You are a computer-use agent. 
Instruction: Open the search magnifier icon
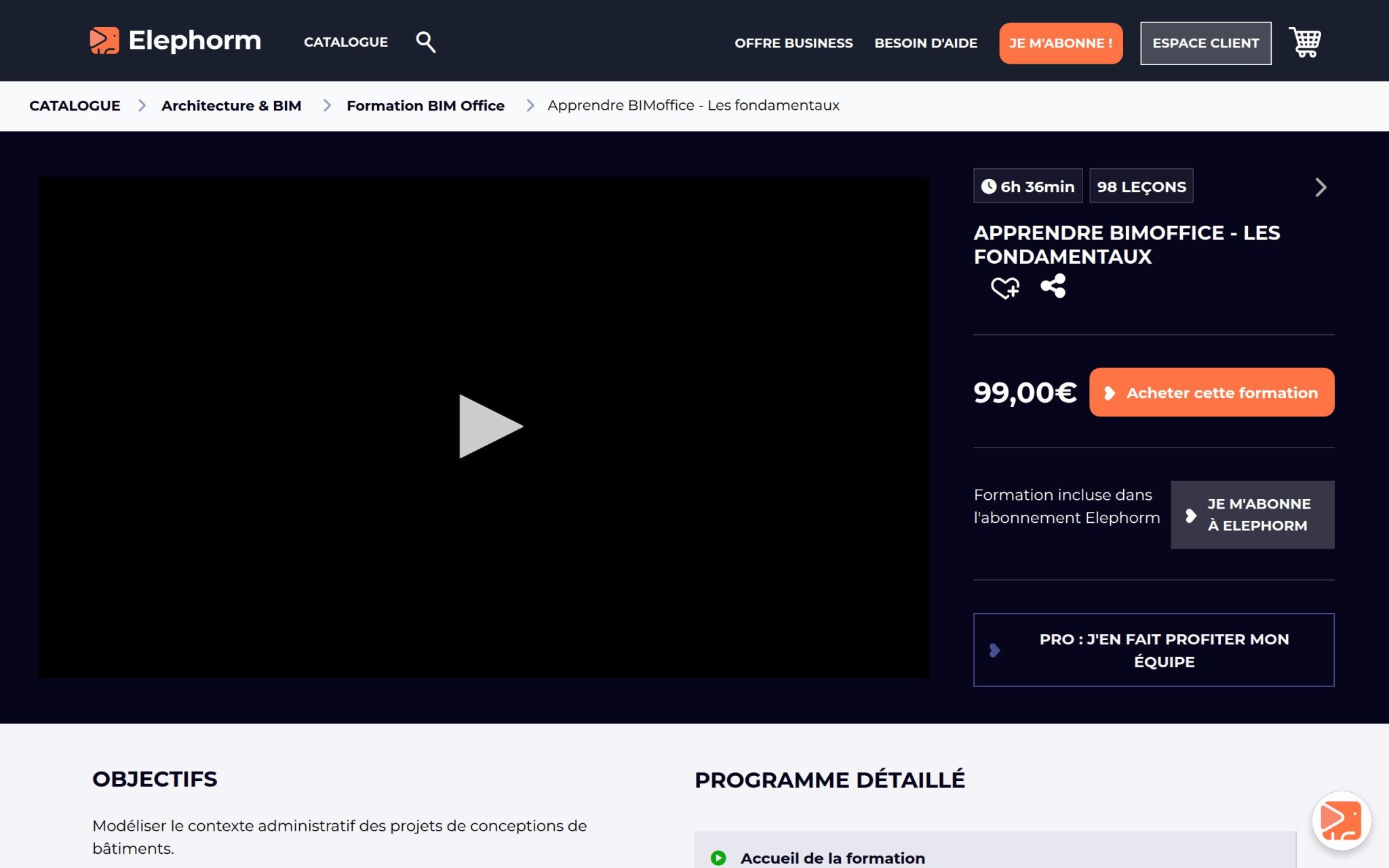point(425,42)
